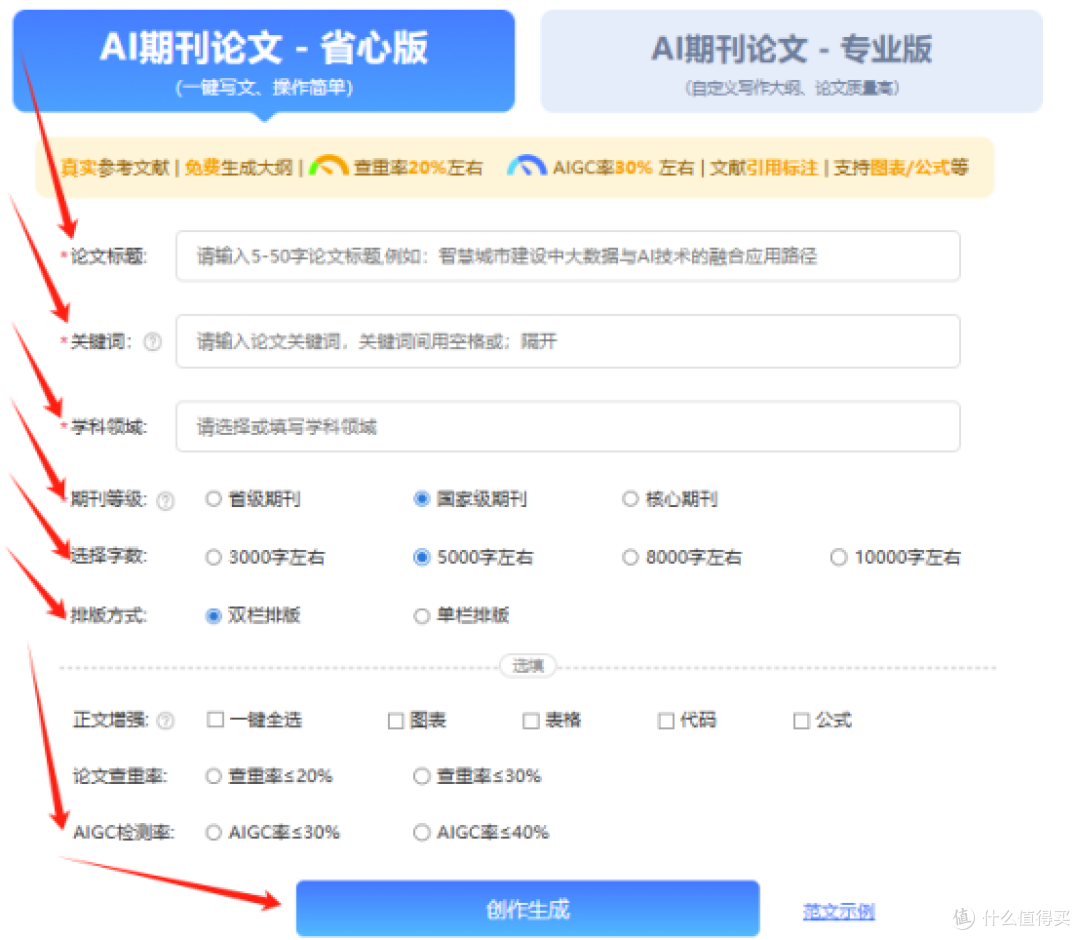Image resolution: width=1080 pixels, height=940 pixels.
Task: Select 双栏排版 layout option
Action: tap(214, 616)
